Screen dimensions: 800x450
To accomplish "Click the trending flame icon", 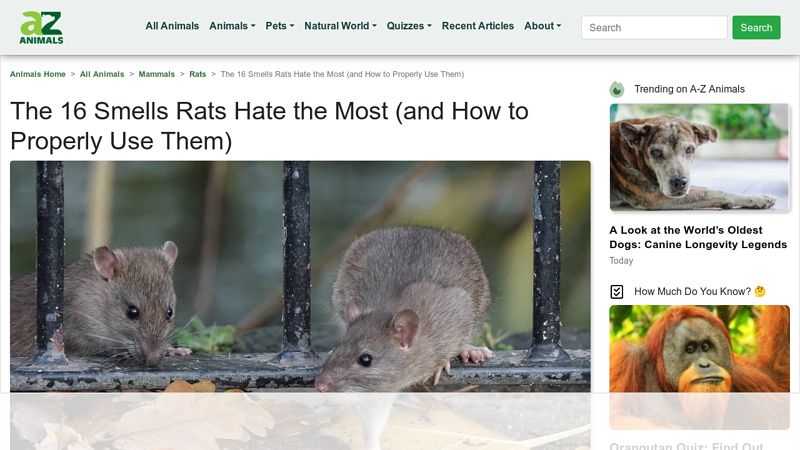I will click(616, 89).
